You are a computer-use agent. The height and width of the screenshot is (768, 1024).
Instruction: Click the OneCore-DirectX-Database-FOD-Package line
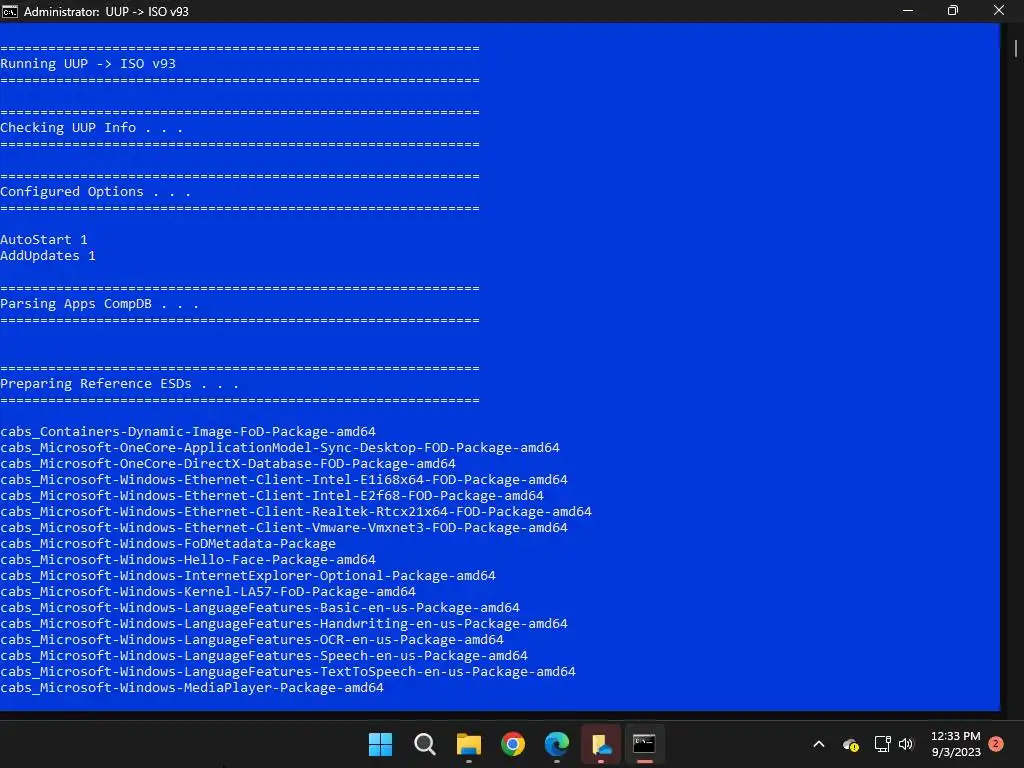point(228,464)
